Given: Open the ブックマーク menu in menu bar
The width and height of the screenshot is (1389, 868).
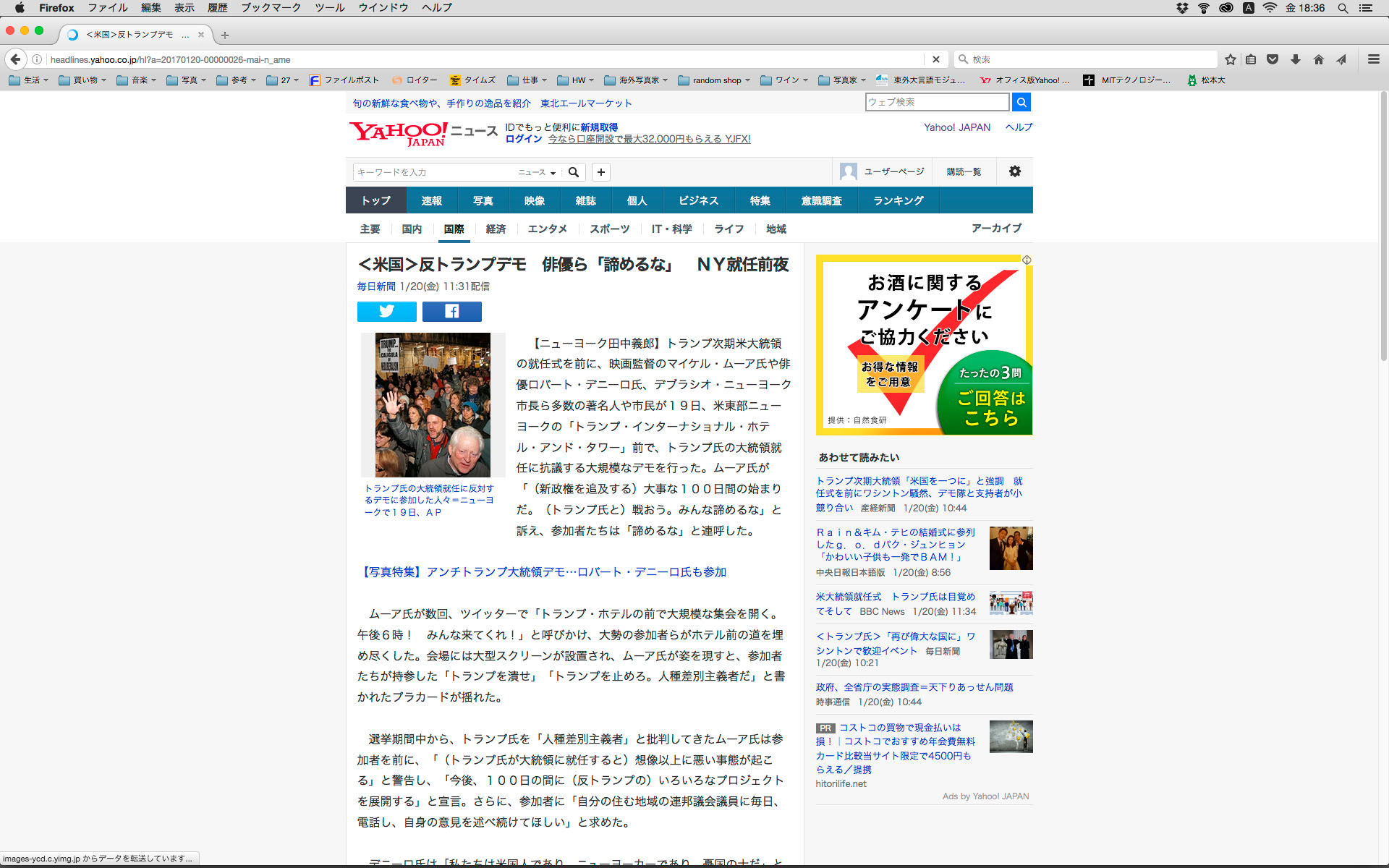Looking at the screenshot, I should (x=271, y=8).
